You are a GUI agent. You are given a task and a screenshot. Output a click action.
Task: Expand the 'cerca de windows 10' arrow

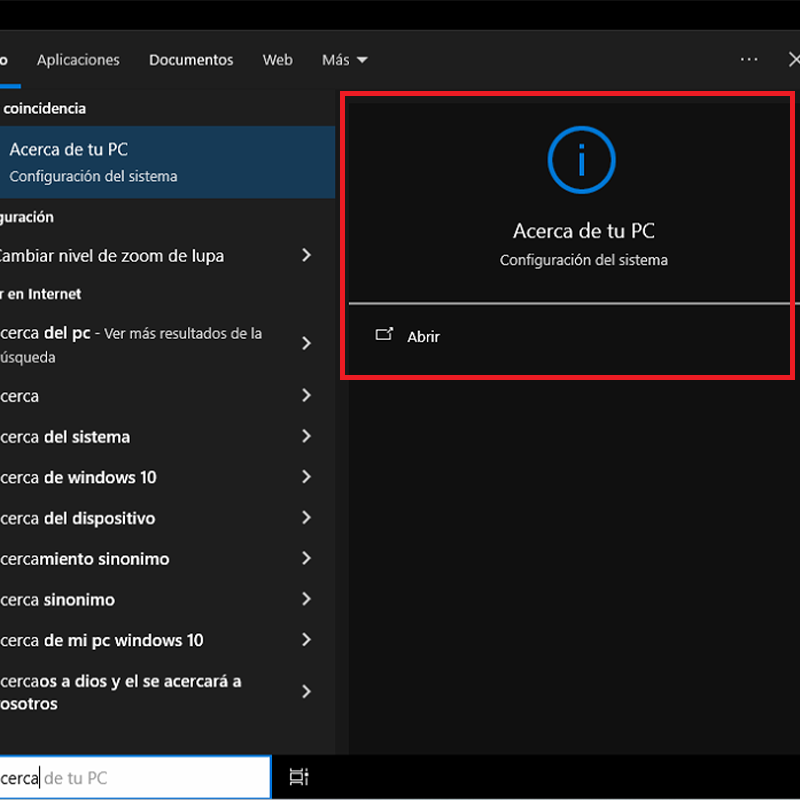pos(306,477)
